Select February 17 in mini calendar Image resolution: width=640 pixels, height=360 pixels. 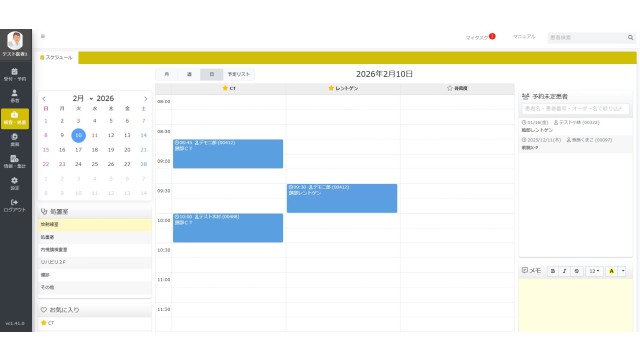[78, 150]
